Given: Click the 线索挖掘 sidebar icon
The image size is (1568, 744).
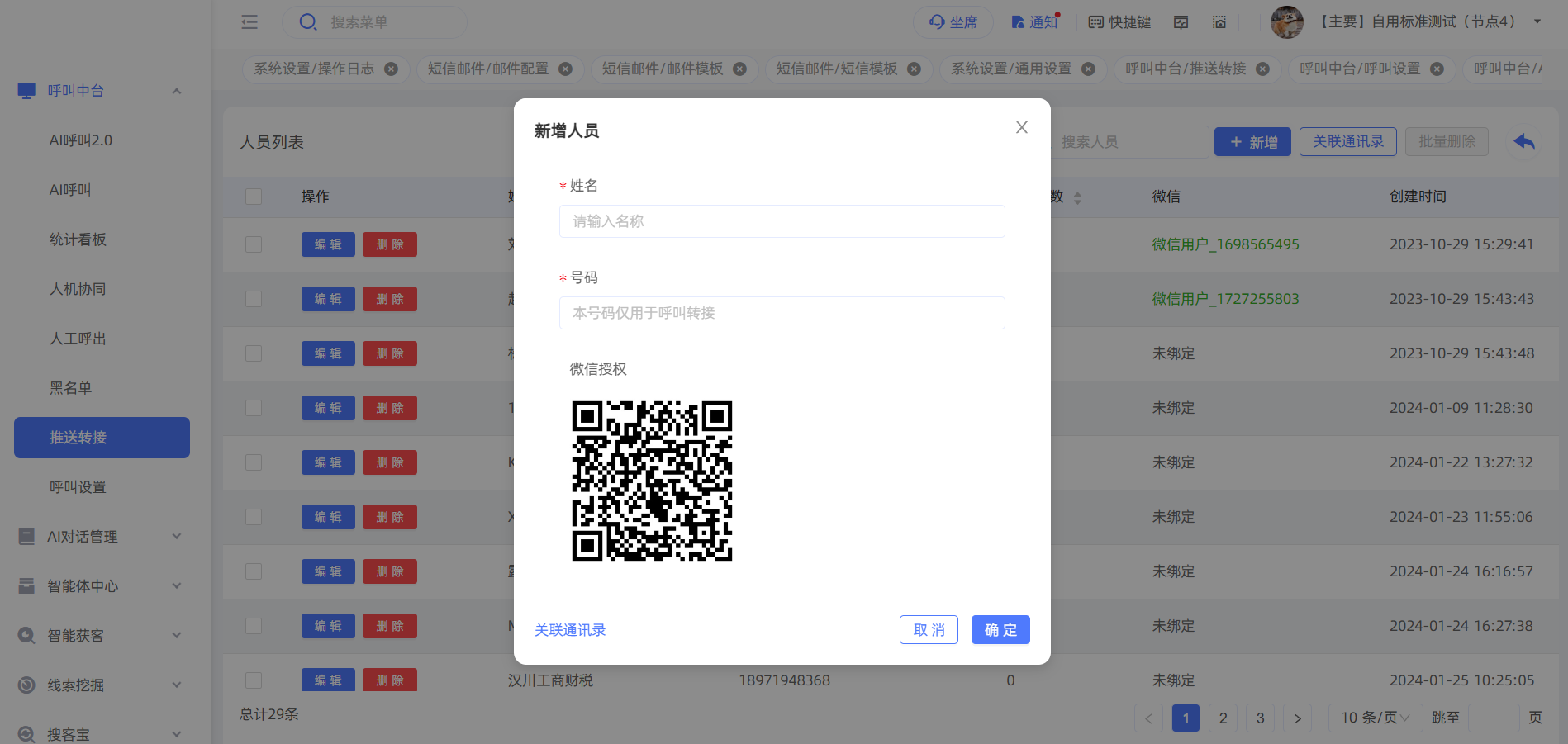Looking at the screenshot, I should (26, 685).
